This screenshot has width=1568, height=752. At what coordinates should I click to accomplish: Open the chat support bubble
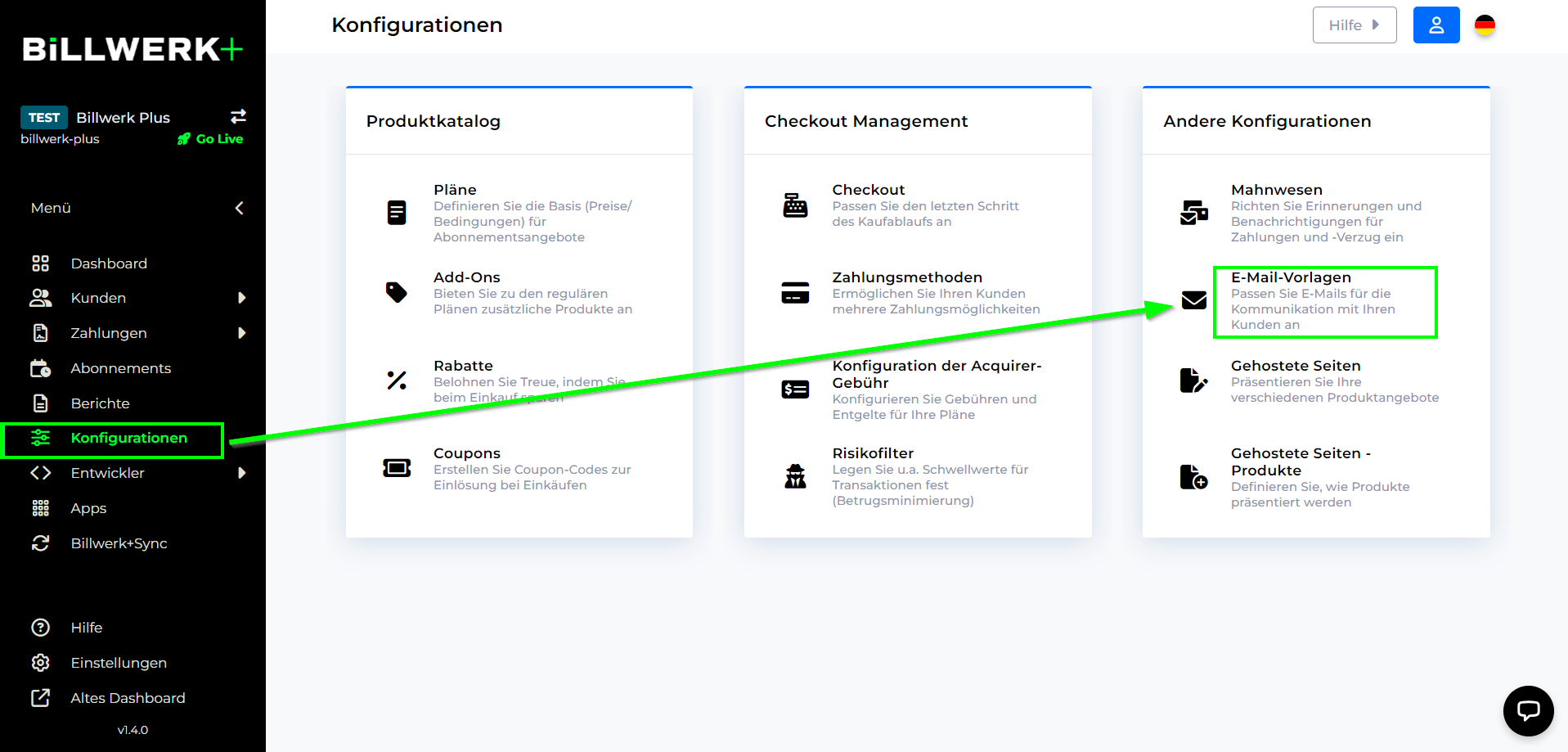pos(1528,710)
